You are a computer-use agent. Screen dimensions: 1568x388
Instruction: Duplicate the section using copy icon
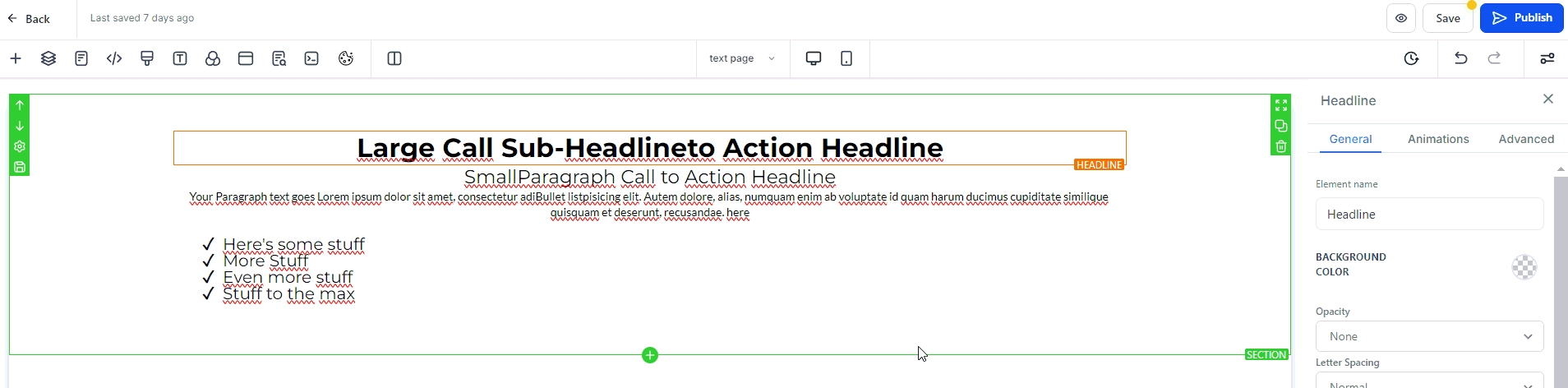(1280, 126)
